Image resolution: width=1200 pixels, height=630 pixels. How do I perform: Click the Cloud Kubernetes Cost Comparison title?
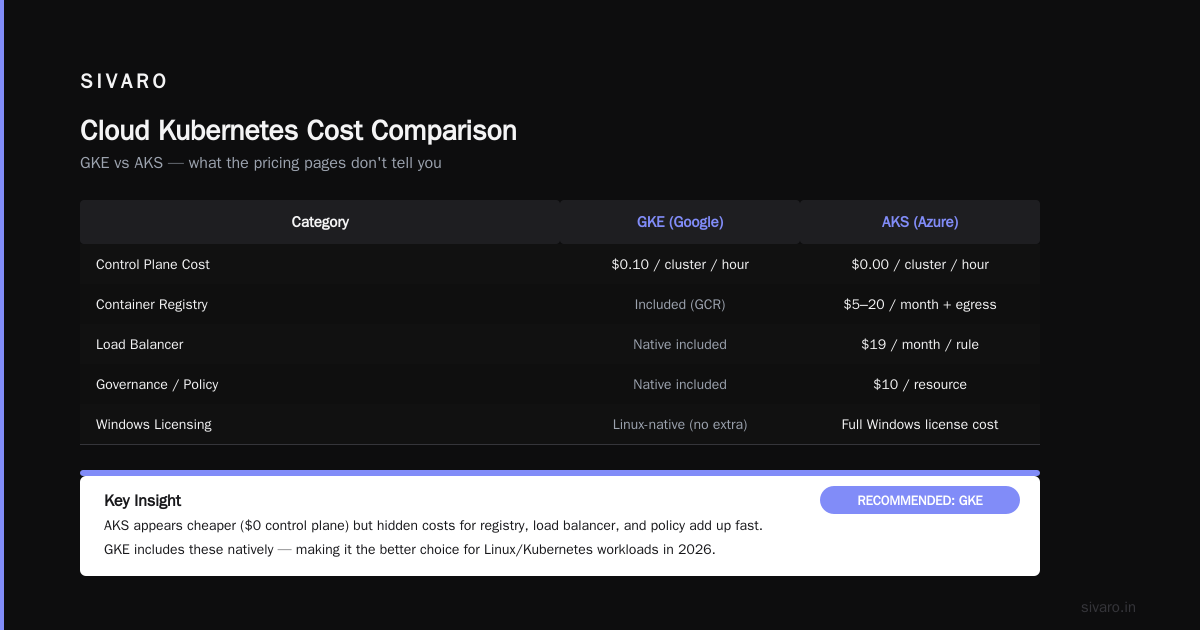(298, 130)
